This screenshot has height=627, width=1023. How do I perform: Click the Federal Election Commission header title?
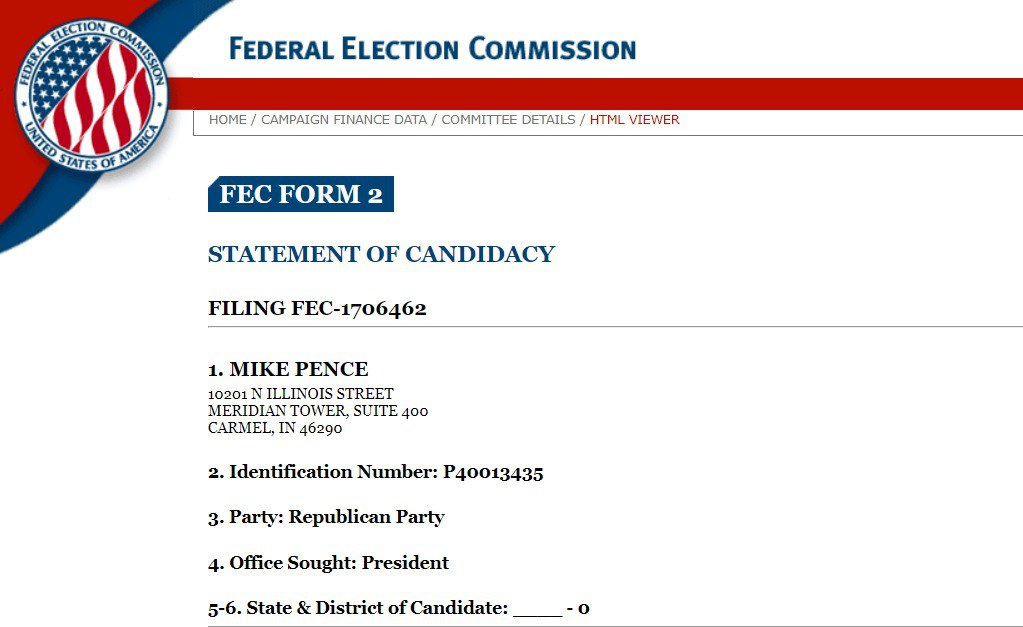point(432,48)
